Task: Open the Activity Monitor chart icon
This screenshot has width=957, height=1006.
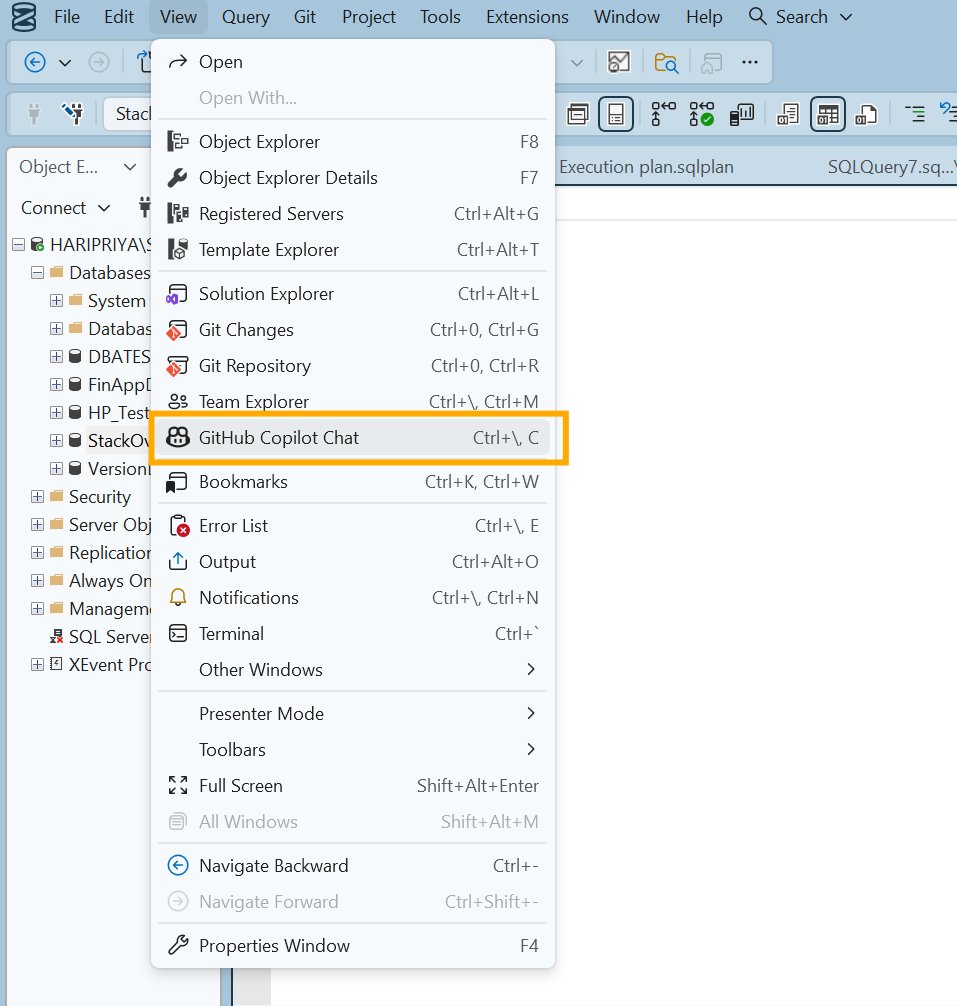Action: click(x=619, y=62)
